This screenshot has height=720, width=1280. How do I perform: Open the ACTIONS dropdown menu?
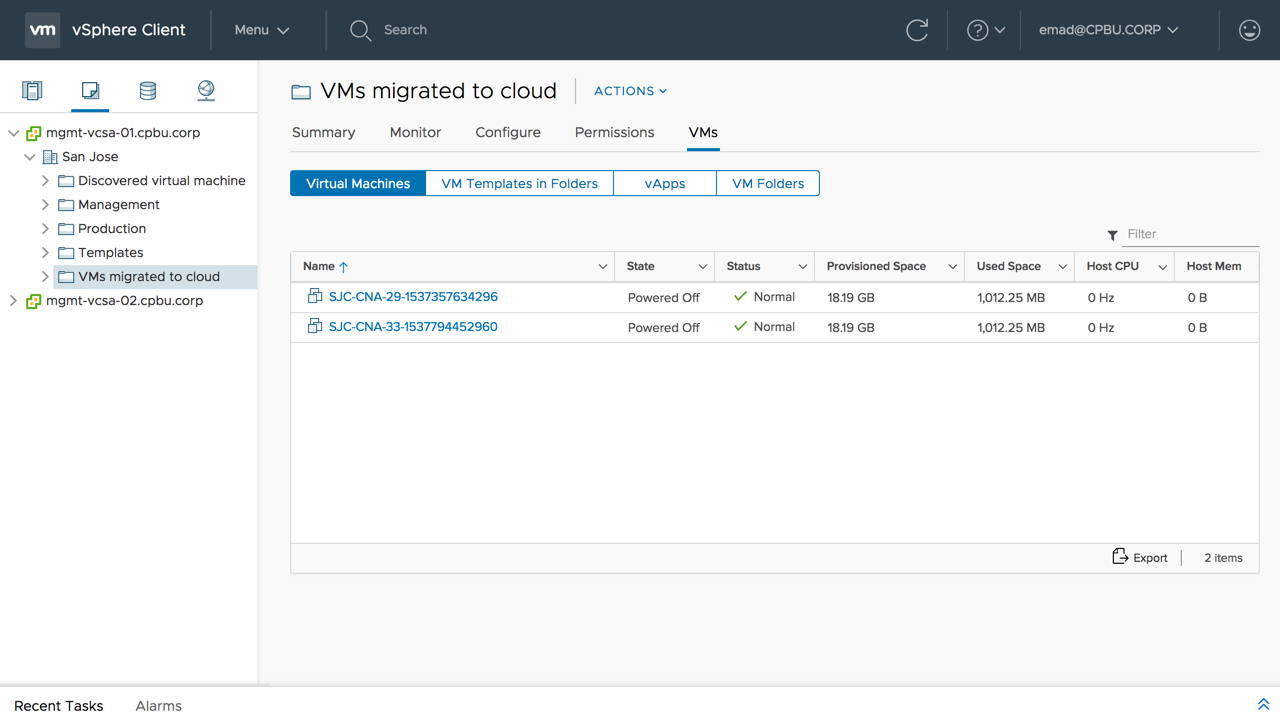coord(630,91)
